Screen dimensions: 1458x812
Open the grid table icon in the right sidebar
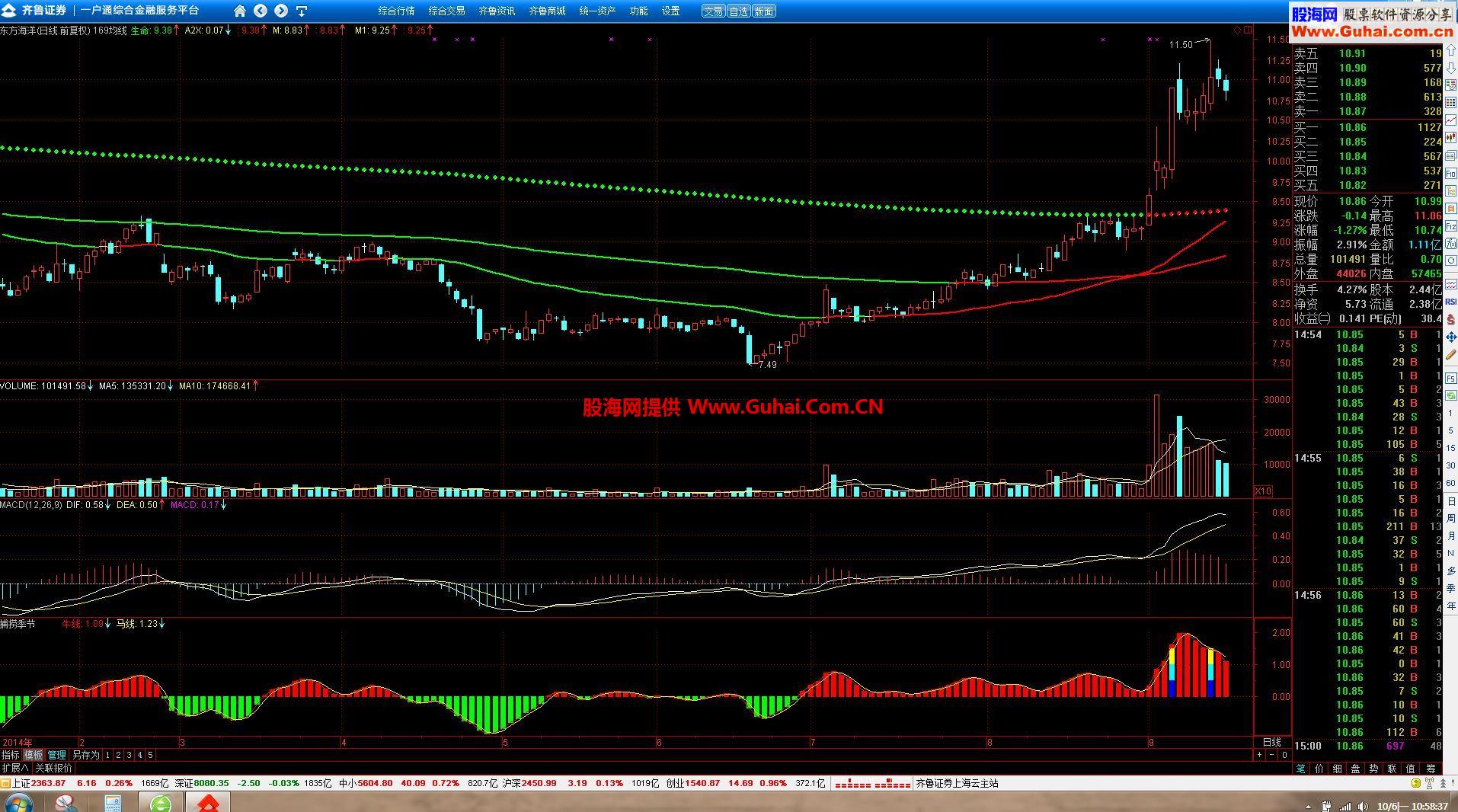pyautogui.click(x=1450, y=102)
